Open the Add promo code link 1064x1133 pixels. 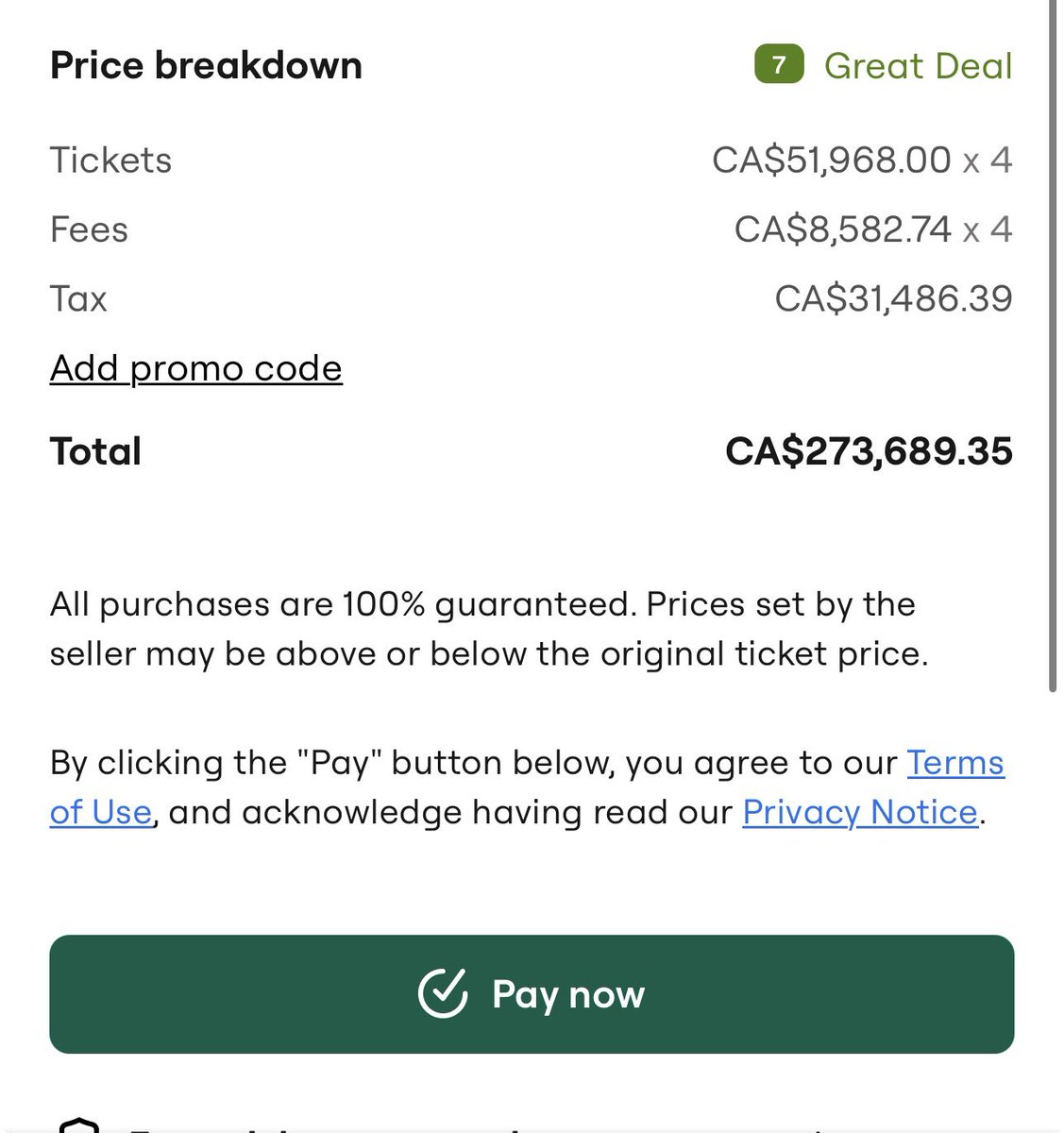pyautogui.click(x=195, y=368)
